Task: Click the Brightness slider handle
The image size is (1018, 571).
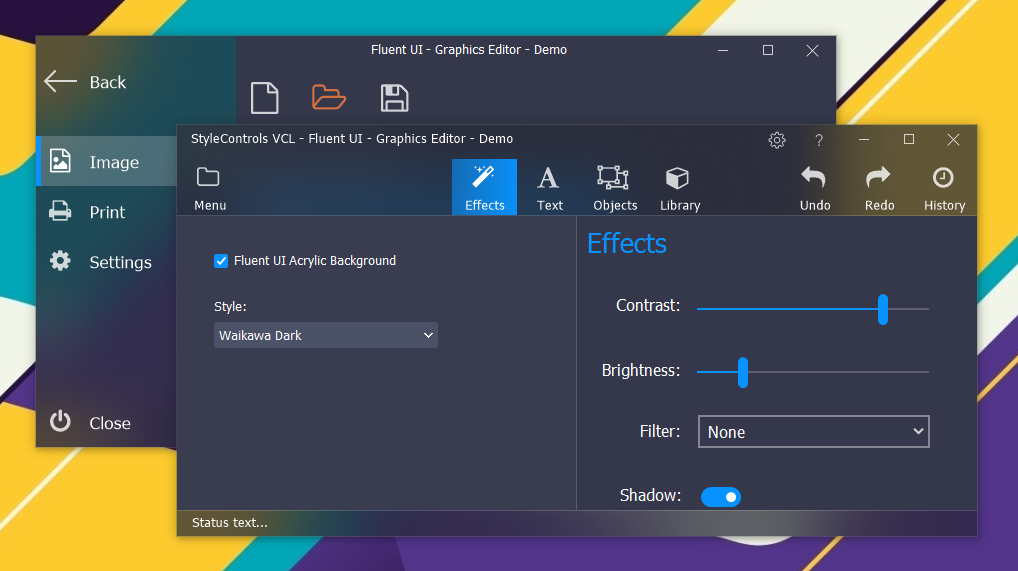Action: (x=743, y=372)
